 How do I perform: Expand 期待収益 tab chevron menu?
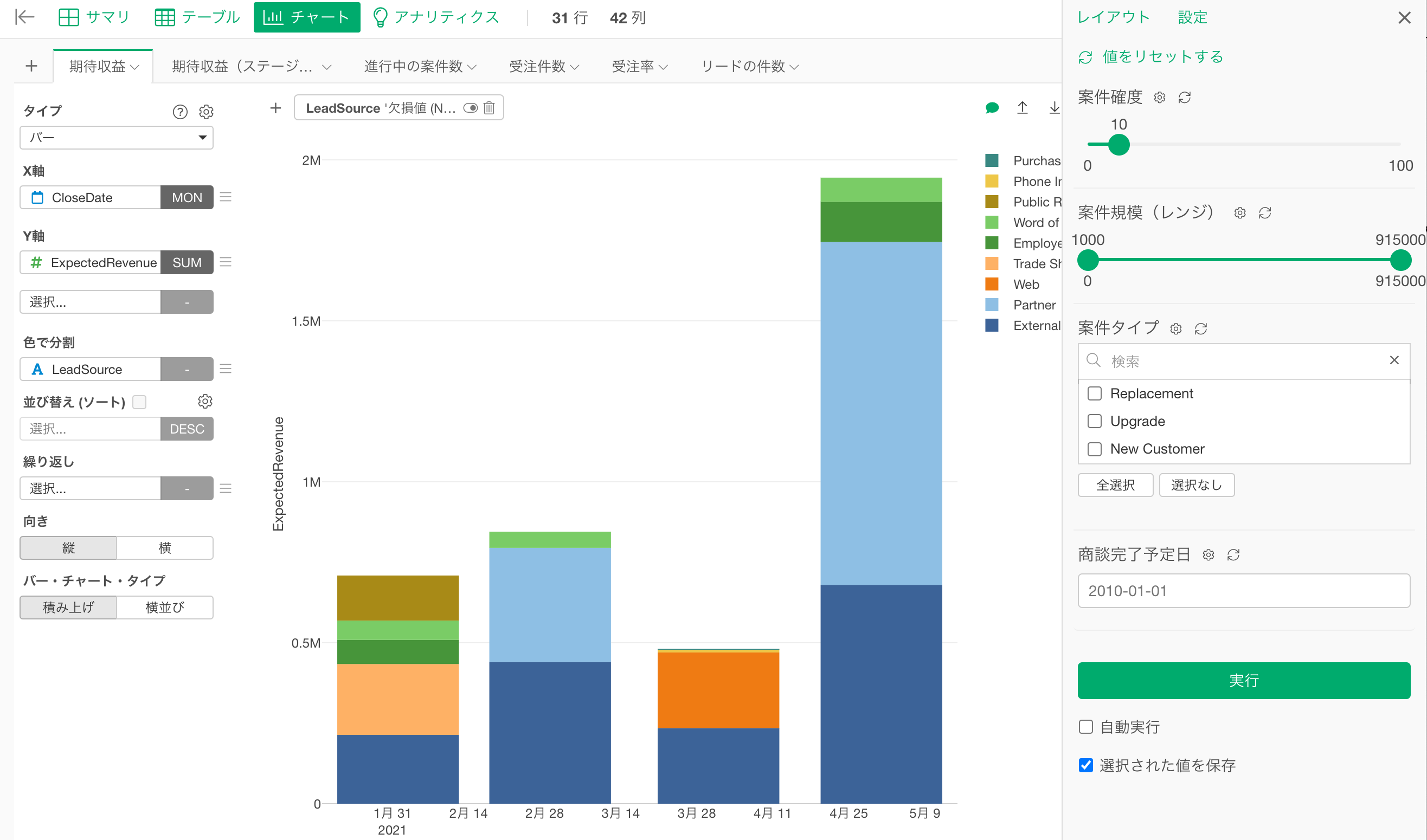(135, 67)
